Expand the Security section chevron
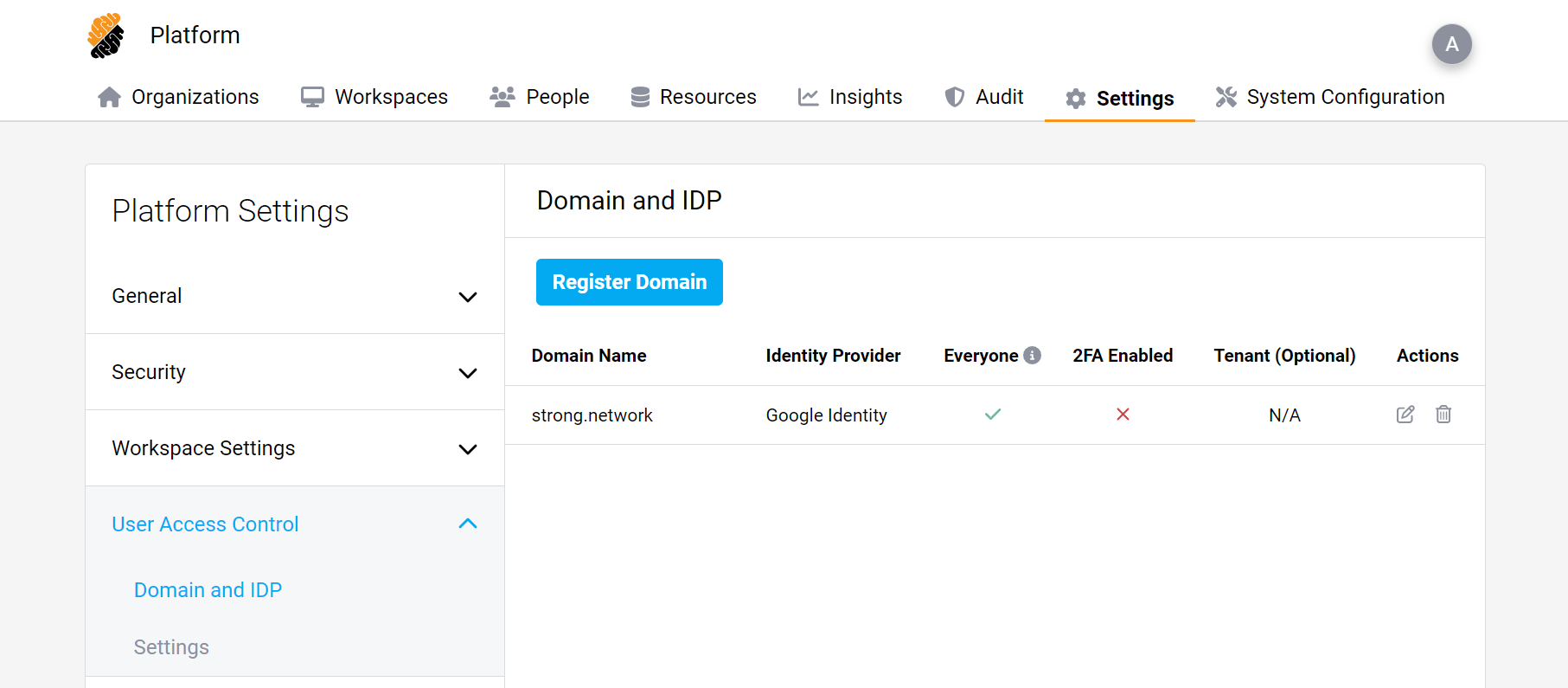This screenshot has width=1568, height=688. coord(467,373)
